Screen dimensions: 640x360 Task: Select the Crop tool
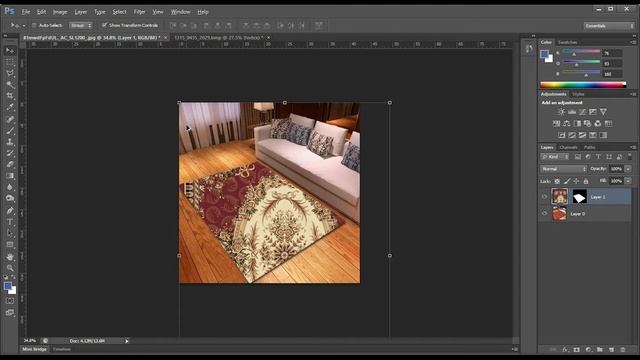[x=10, y=96]
